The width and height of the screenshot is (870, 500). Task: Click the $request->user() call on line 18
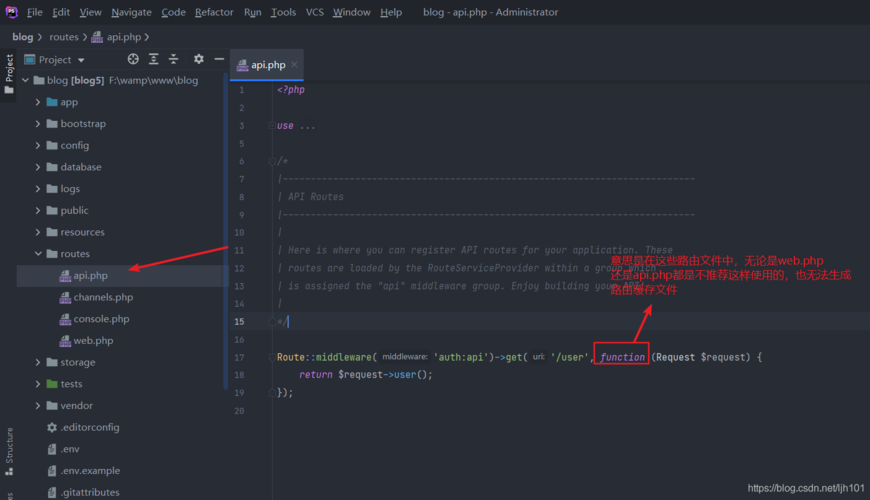[383, 375]
